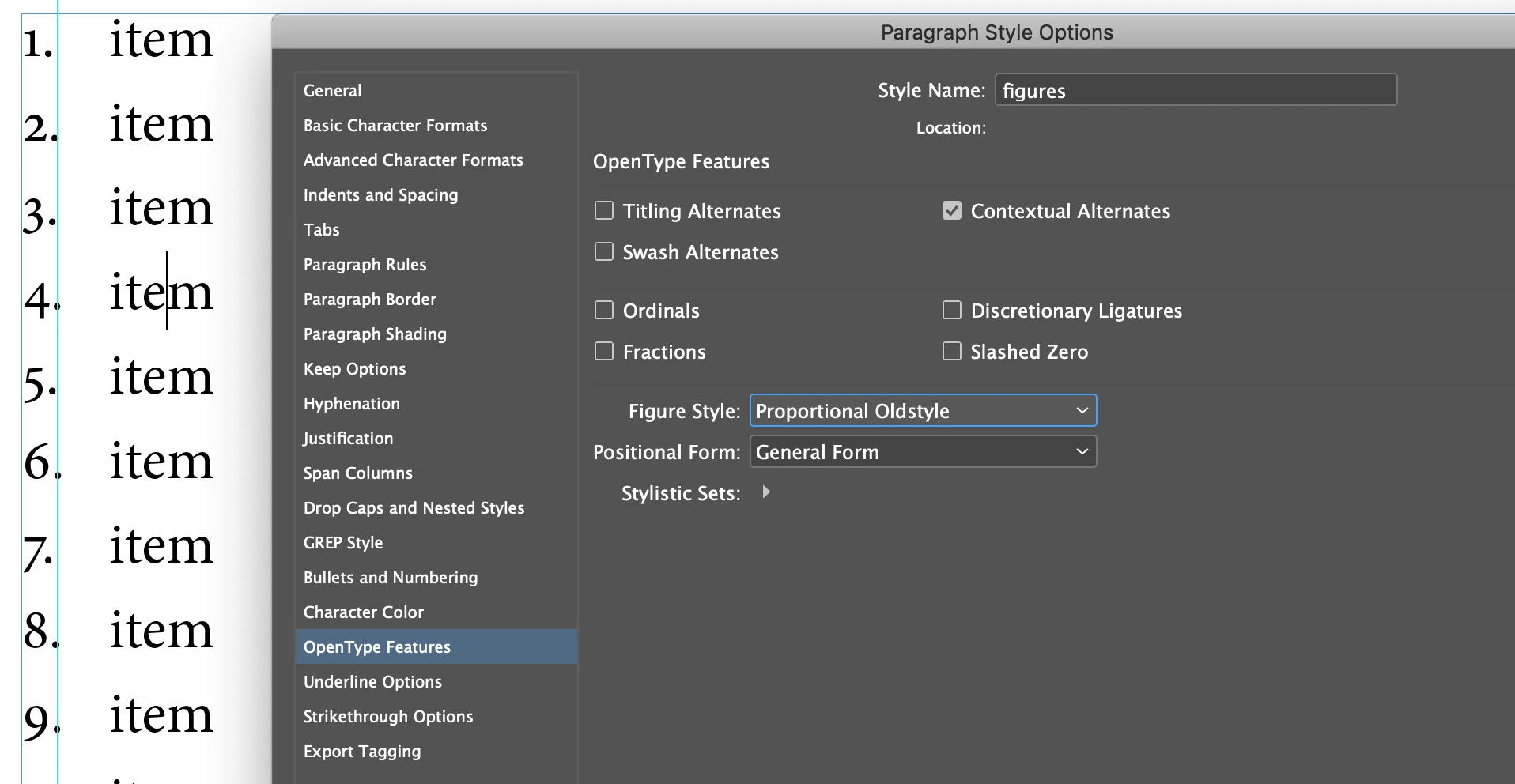The image size is (1515, 784).
Task: Open the Export Tagging section
Action: click(x=362, y=752)
